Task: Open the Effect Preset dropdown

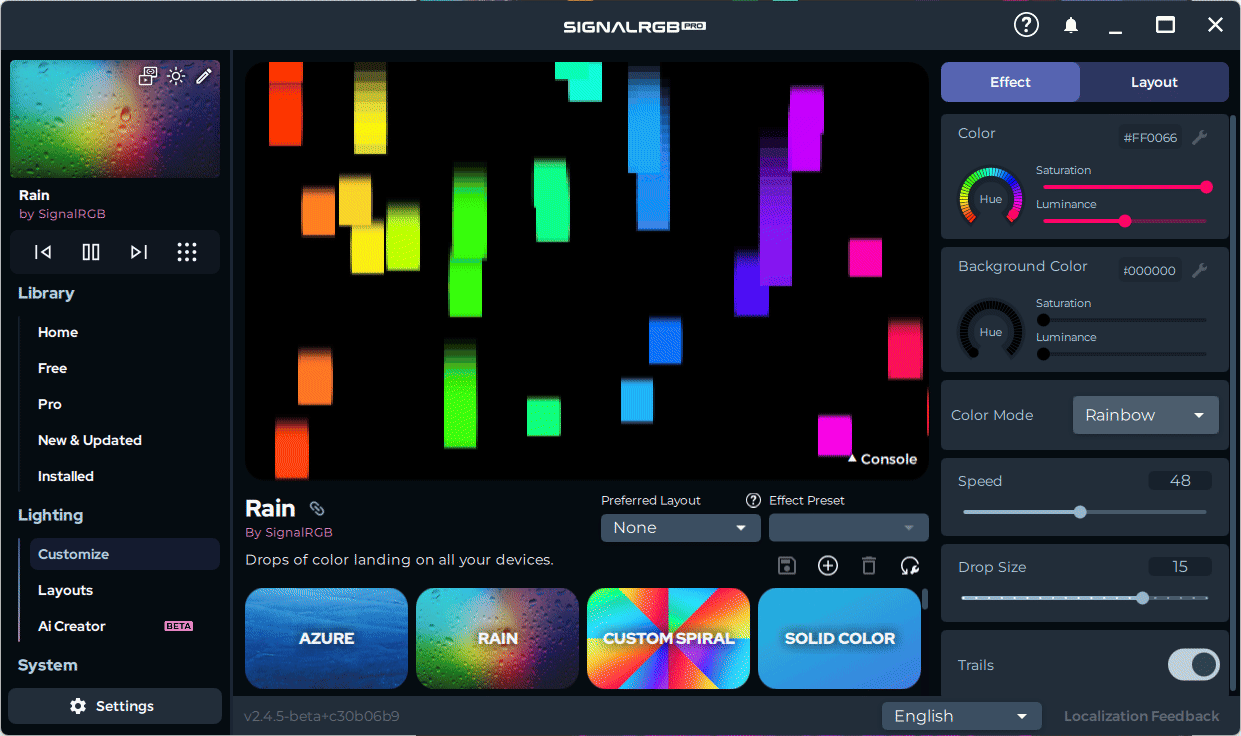Action: (x=849, y=528)
